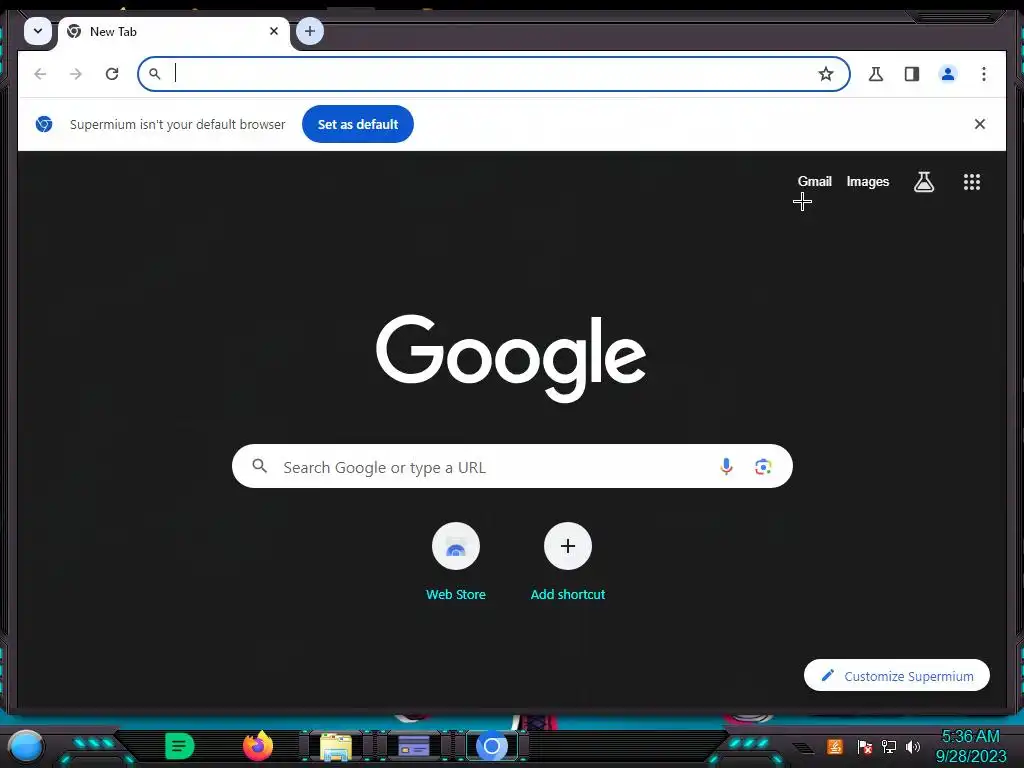Bookmark this tab with the star icon
1024x768 pixels.
pyautogui.click(x=825, y=74)
